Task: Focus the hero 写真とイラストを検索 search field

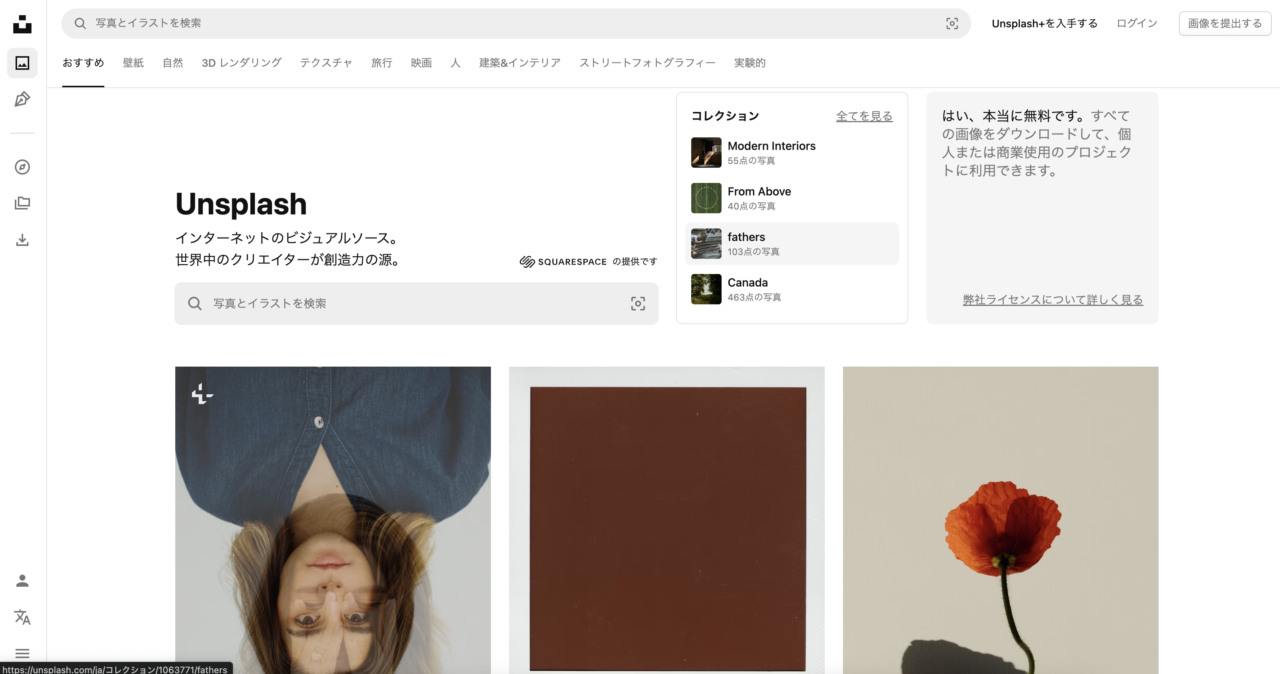Action: point(416,303)
